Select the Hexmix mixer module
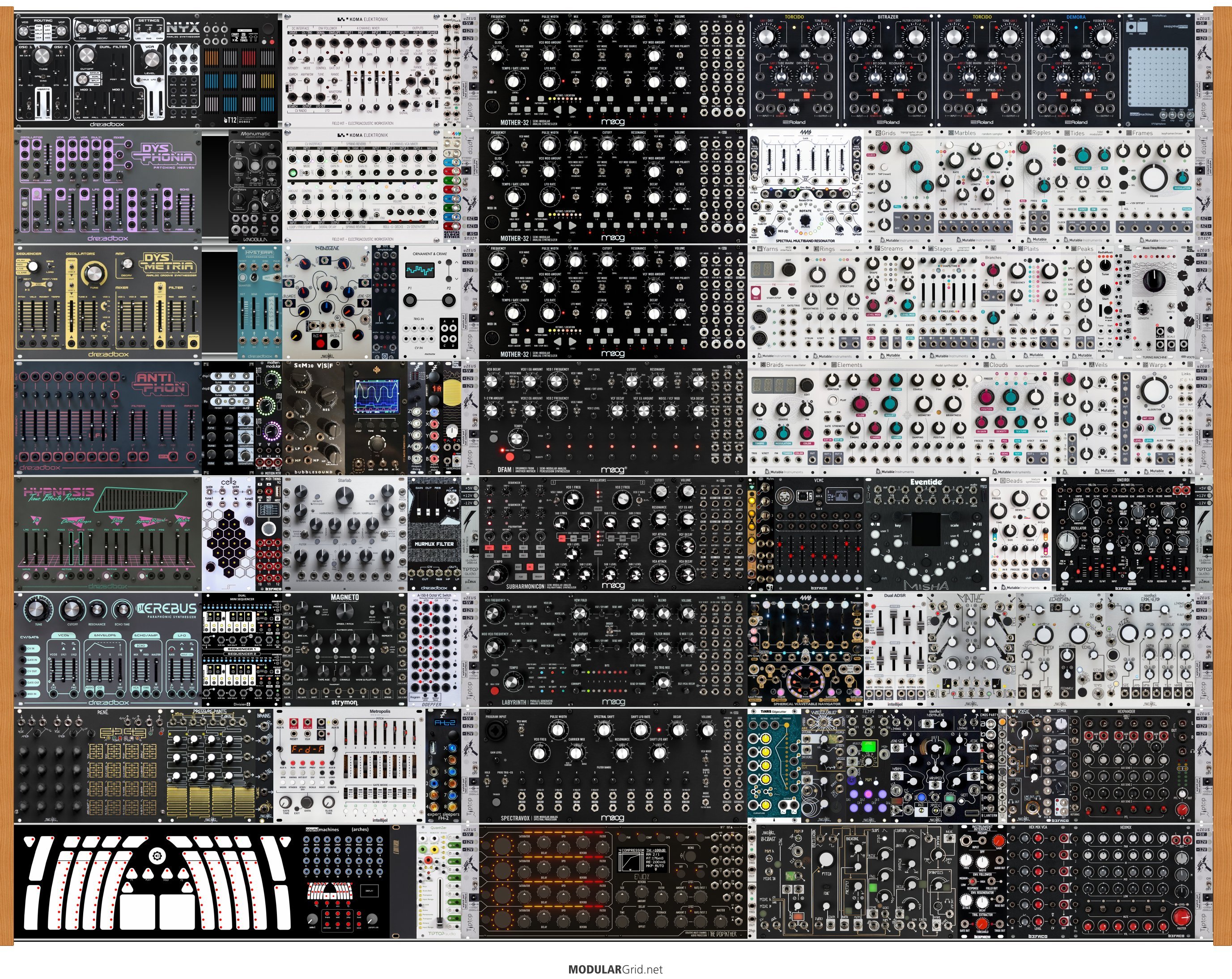The image size is (1232, 979). click(x=1131, y=882)
